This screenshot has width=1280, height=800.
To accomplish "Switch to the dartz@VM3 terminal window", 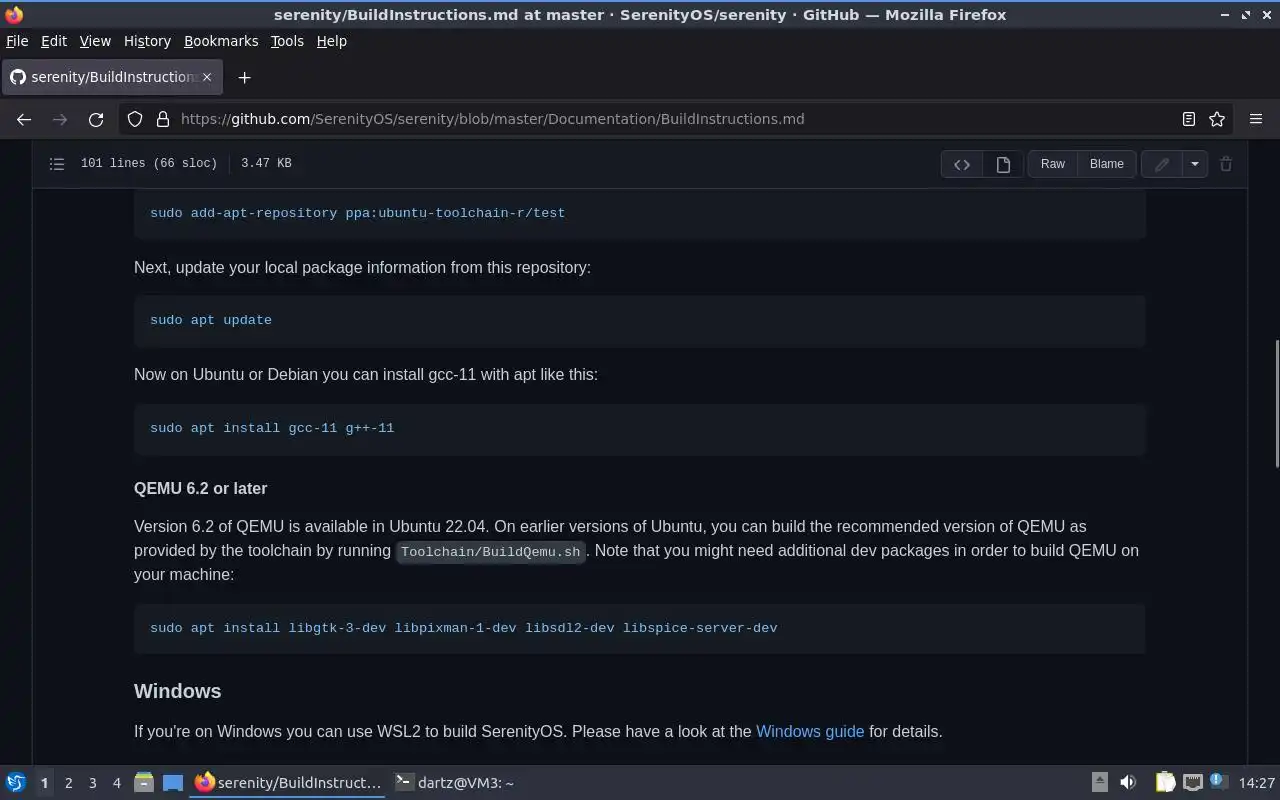I will click(454, 782).
